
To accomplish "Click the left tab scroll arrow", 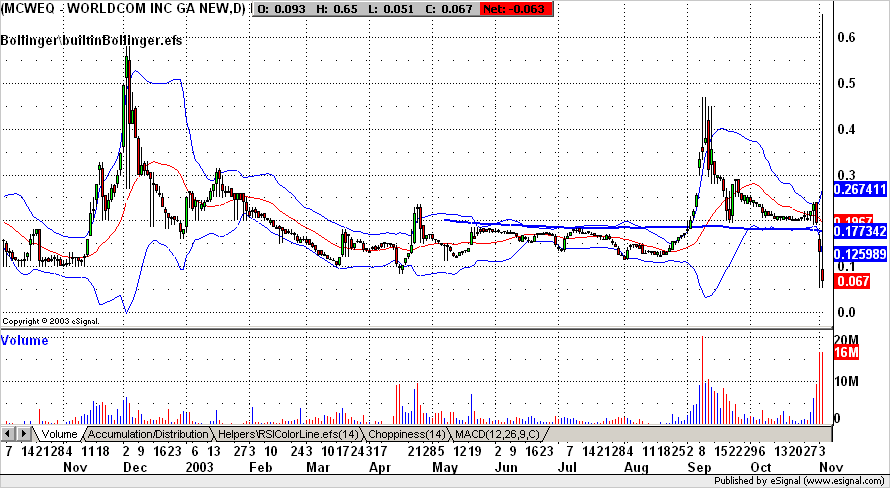I will coord(9,434).
